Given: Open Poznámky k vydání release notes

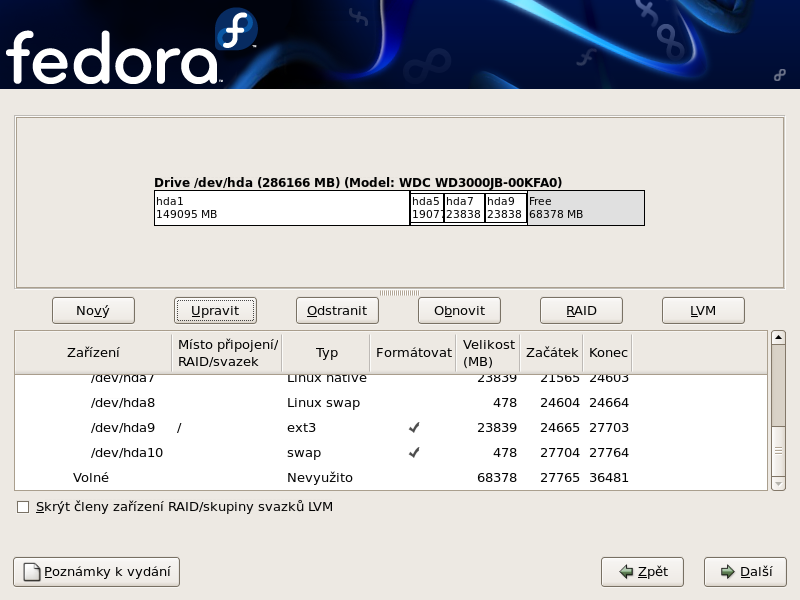Looking at the screenshot, I should (96, 572).
